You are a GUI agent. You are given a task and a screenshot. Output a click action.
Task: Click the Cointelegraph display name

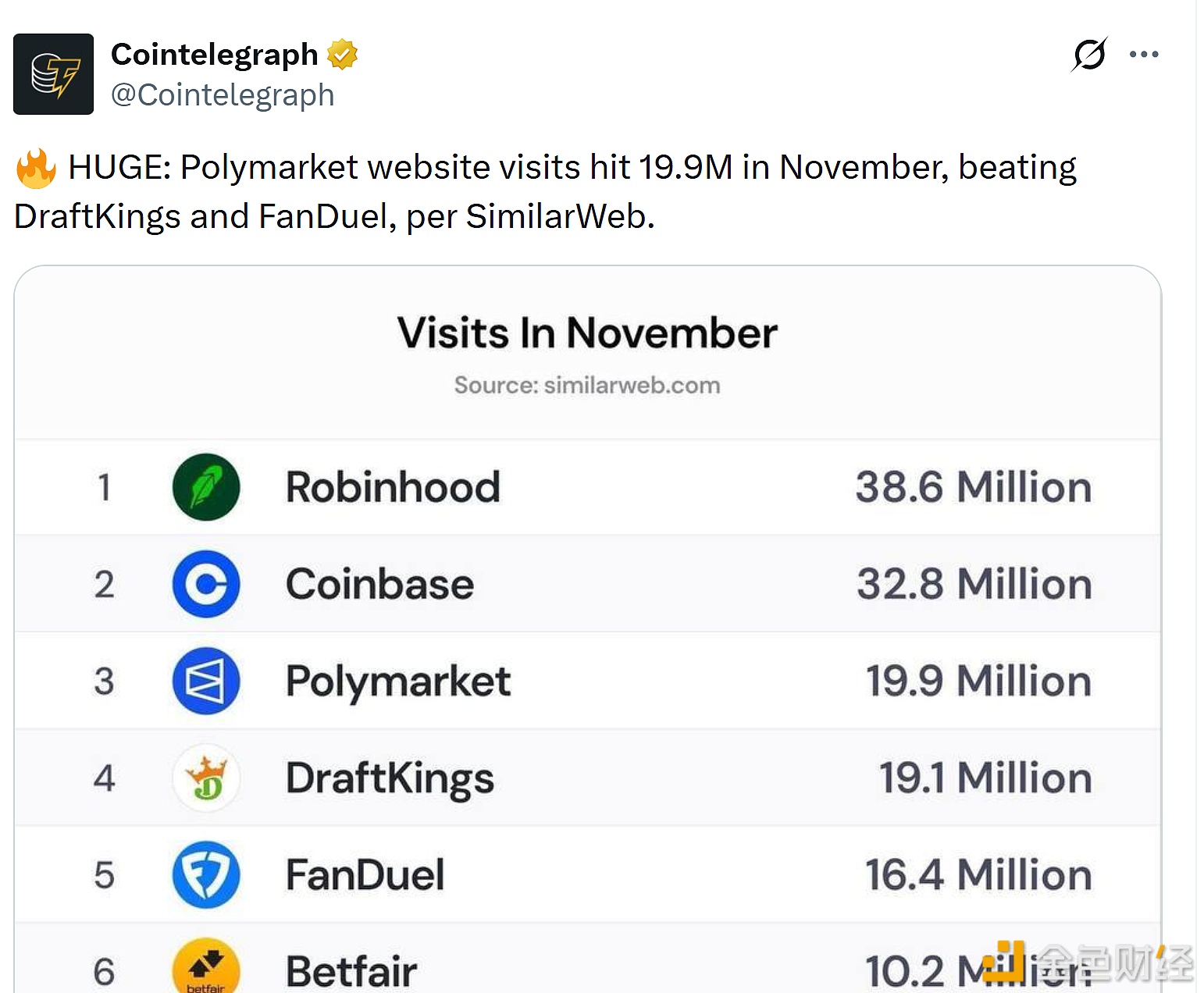[x=215, y=53]
